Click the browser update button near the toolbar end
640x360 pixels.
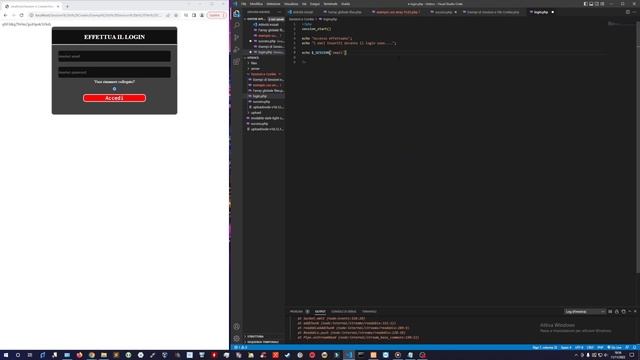click(216, 15)
